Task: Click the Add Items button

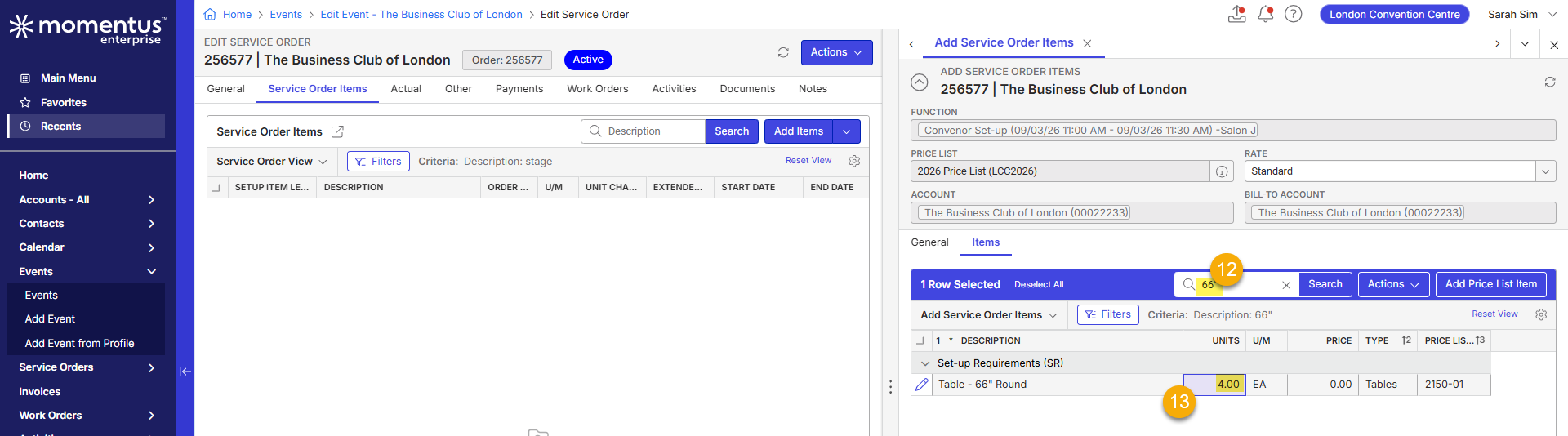Action: [x=799, y=131]
